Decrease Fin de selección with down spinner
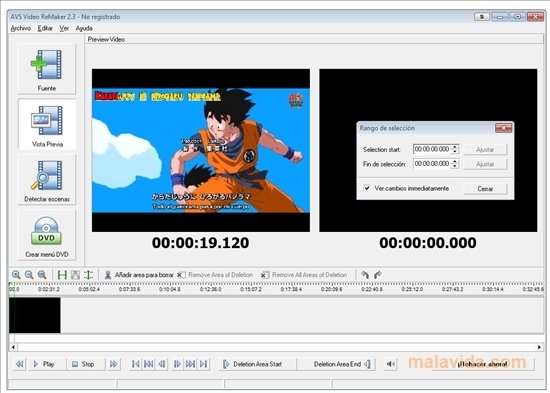 coord(455,166)
